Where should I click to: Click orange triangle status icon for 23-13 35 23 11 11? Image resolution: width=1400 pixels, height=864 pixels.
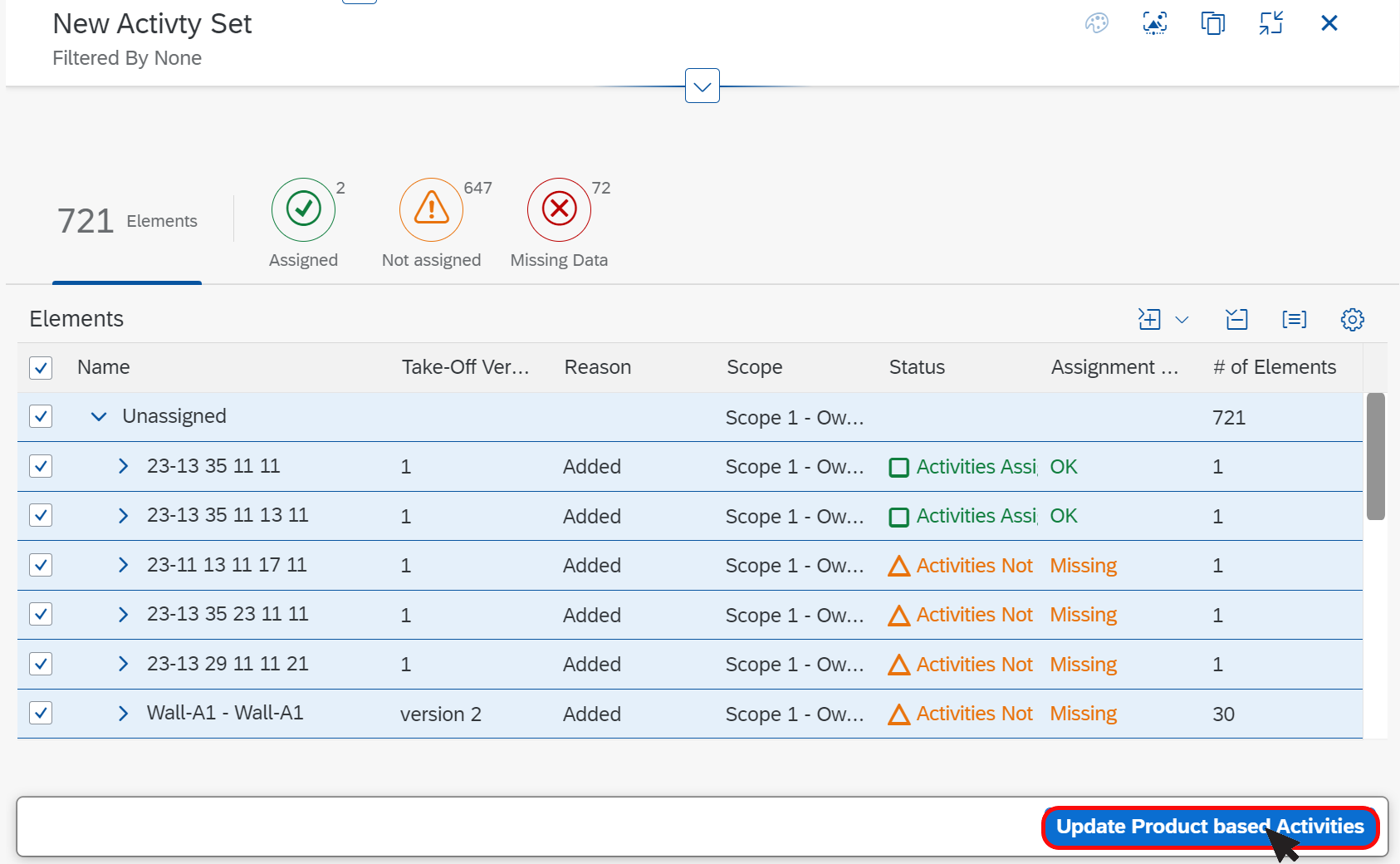(898, 616)
